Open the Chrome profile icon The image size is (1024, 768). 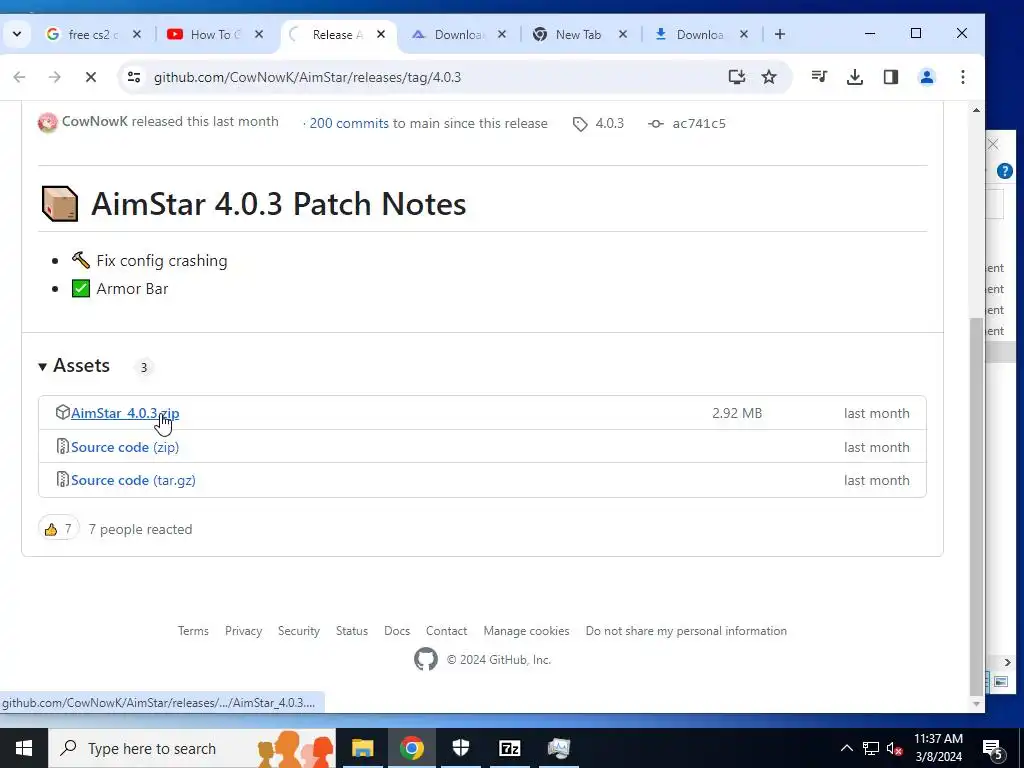pyautogui.click(x=927, y=77)
